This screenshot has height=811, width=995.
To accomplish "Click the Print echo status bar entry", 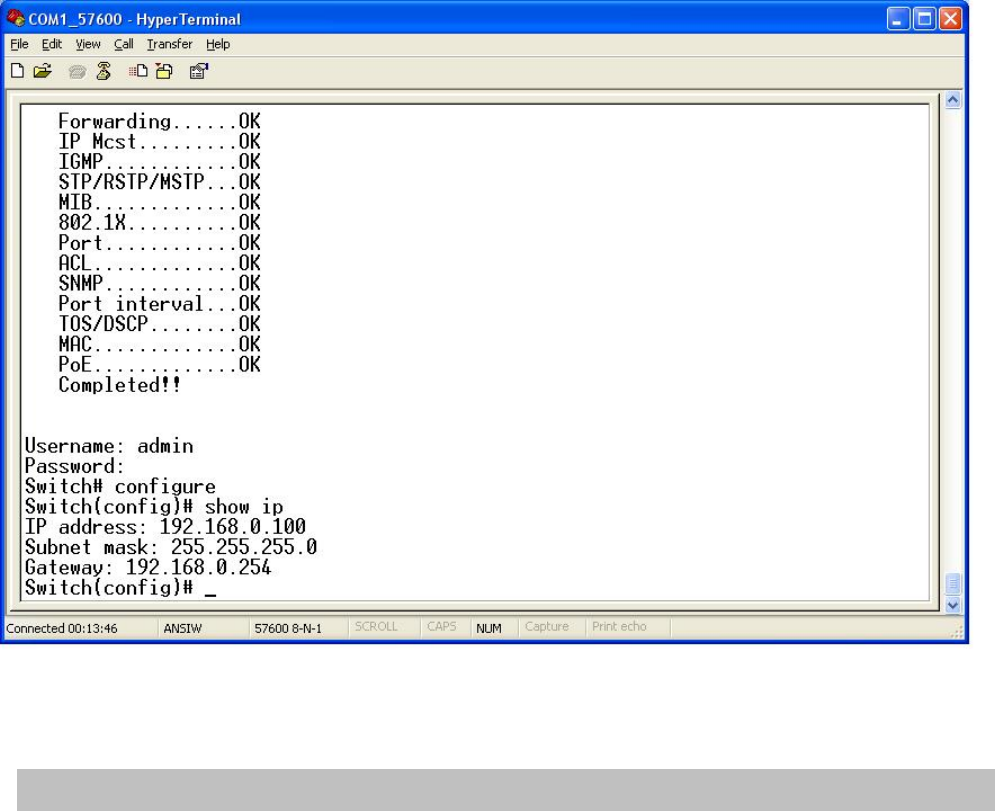I will (x=619, y=626).
